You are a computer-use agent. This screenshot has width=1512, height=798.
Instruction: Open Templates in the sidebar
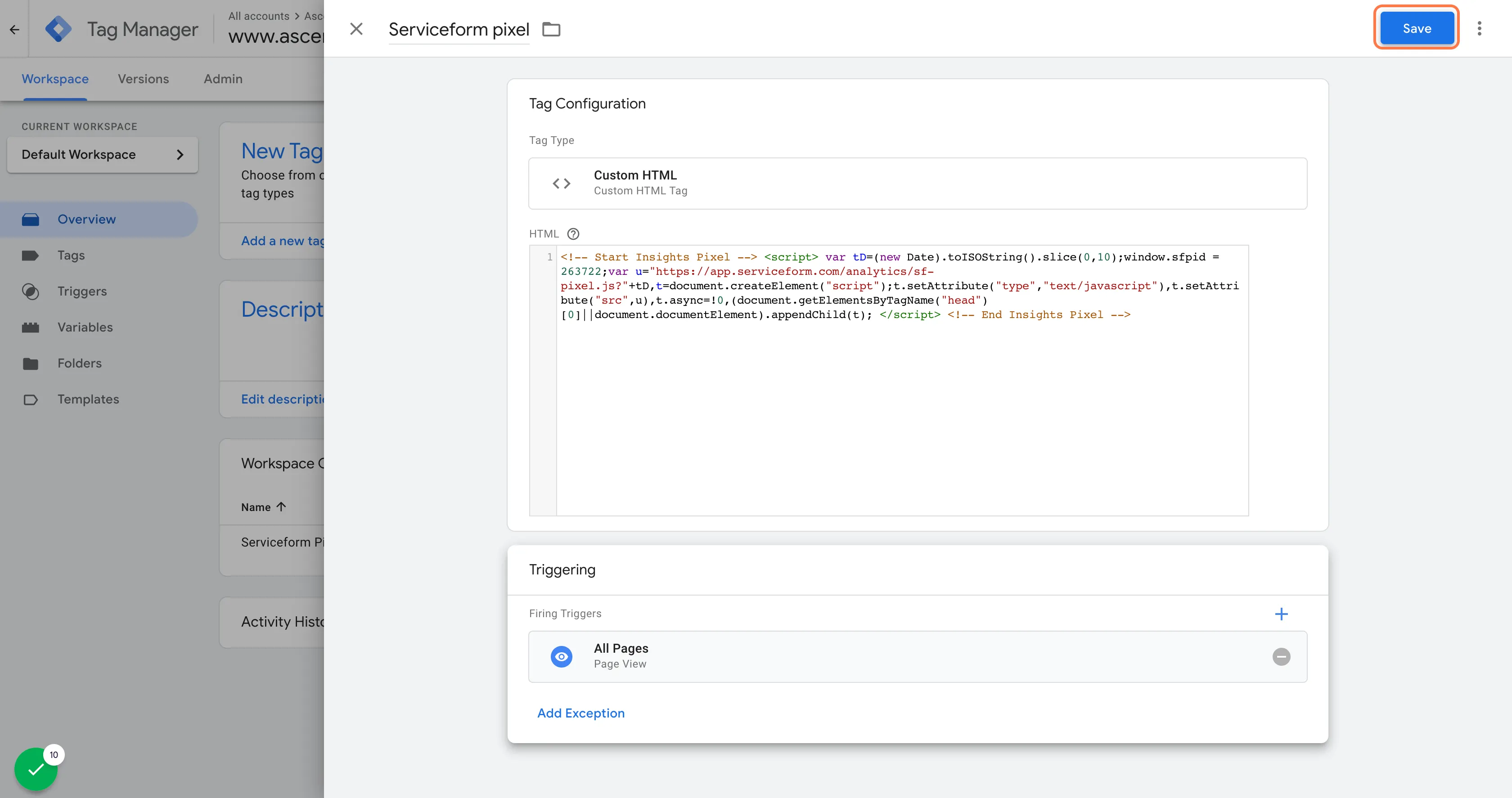[x=99, y=399]
